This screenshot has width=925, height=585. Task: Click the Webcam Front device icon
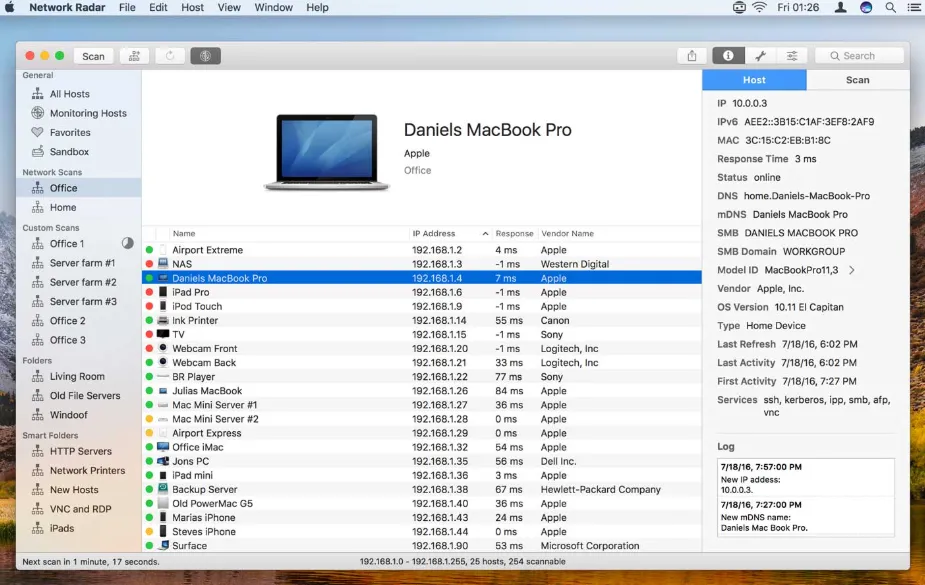[x=163, y=349]
